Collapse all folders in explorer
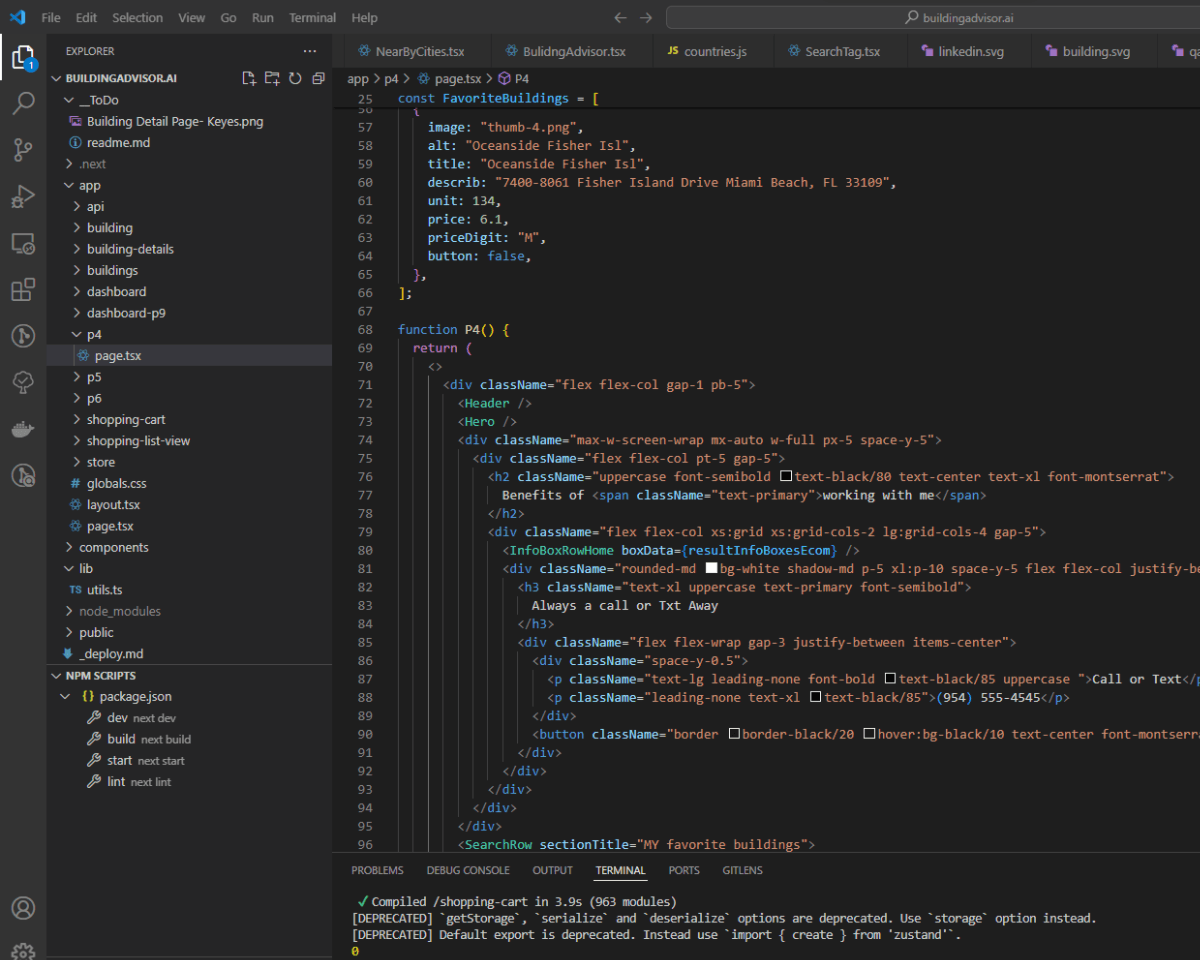The height and width of the screenshot is (960, 1200). [318, 78]
